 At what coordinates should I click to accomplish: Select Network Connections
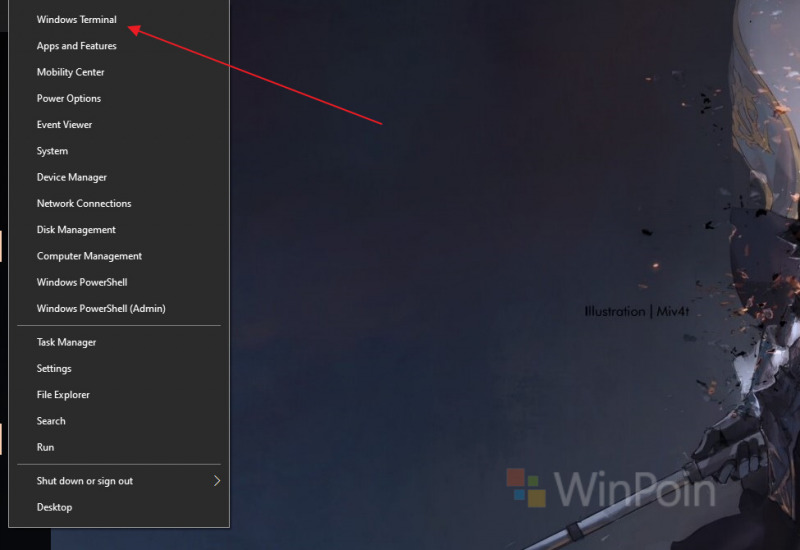point(119,204)
